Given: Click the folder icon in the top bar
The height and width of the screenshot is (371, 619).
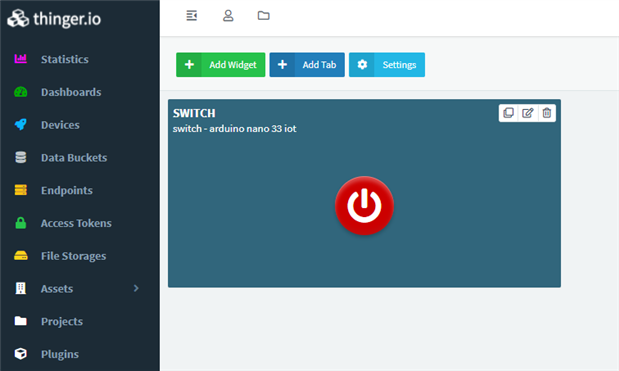Looking at the screenshot, I should coord(264,16).
